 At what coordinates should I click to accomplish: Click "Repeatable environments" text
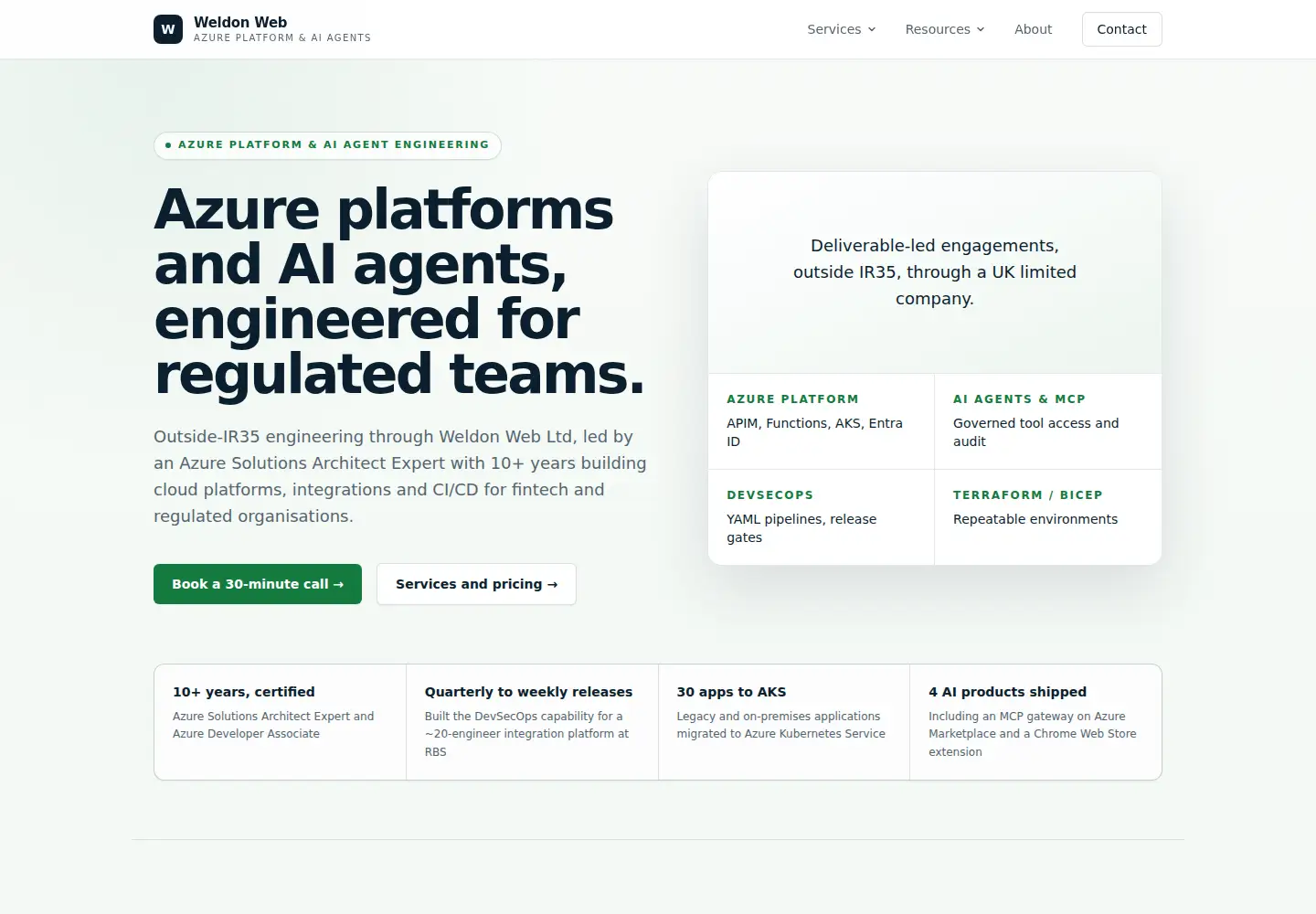point(1035,519)
